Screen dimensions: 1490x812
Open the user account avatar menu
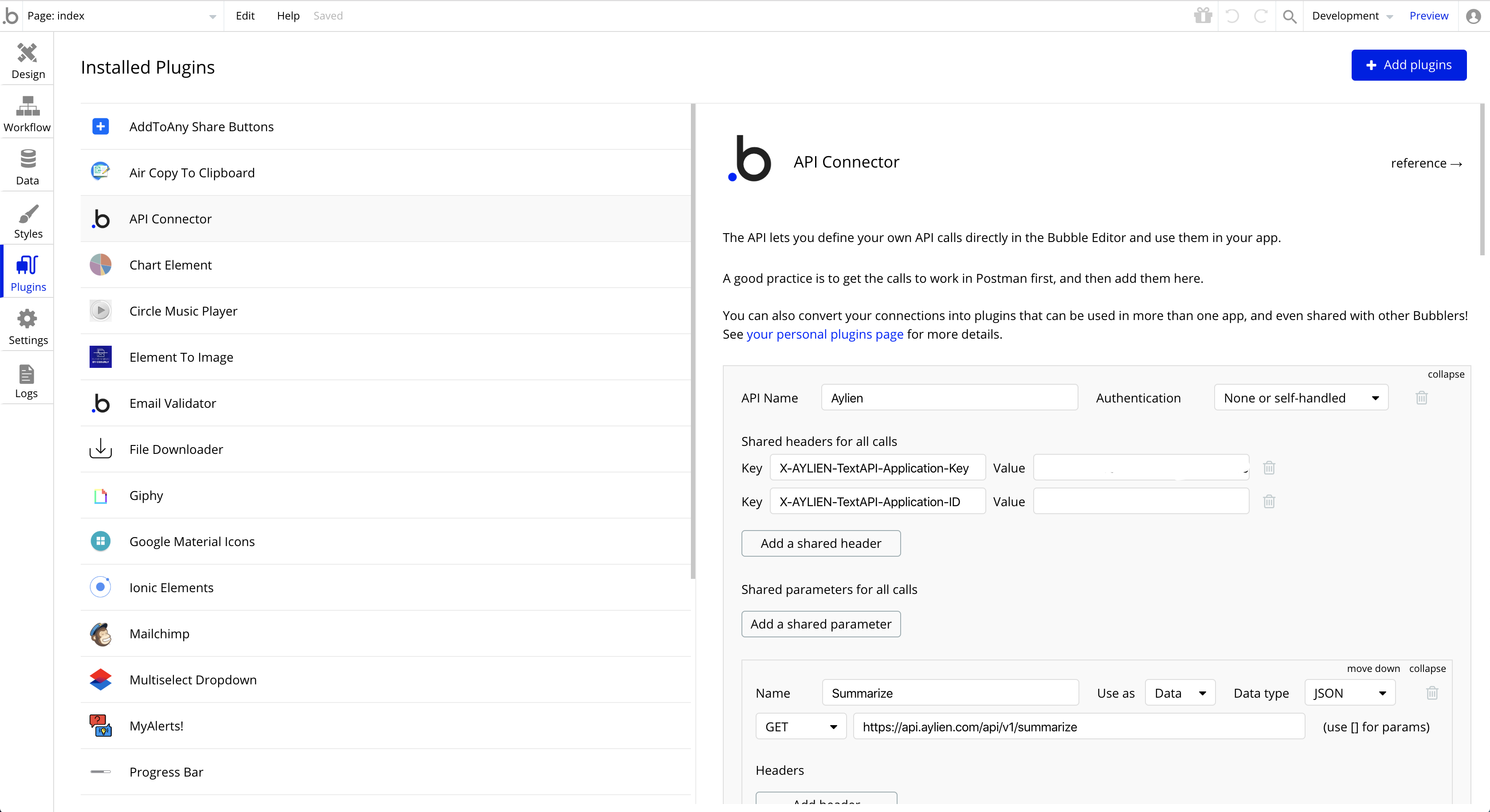(x=1473, y=16)
